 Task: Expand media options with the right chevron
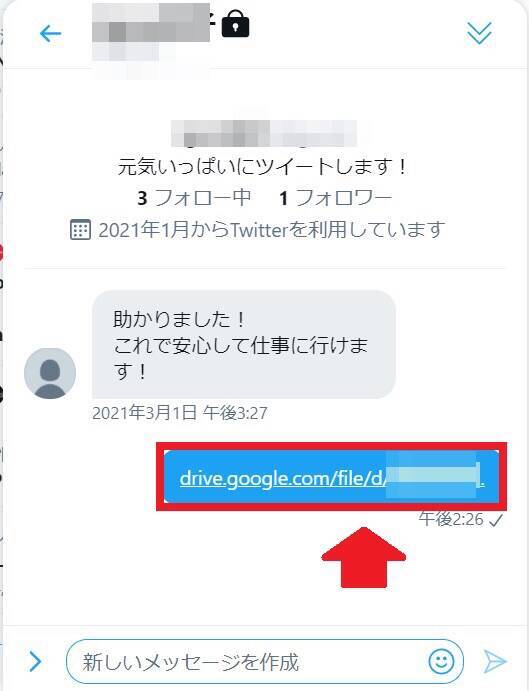tap(35, 661)
